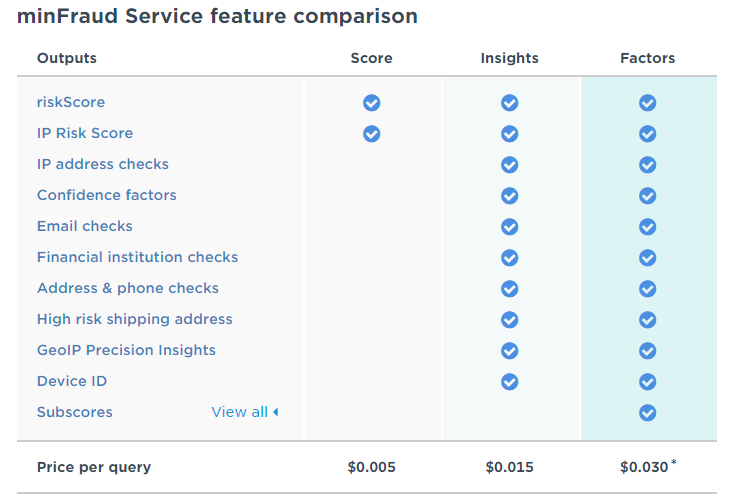The image size is (735, 502).
Task: Click Factors checkmark for High risk shipping address
Action: click(647, 320)
